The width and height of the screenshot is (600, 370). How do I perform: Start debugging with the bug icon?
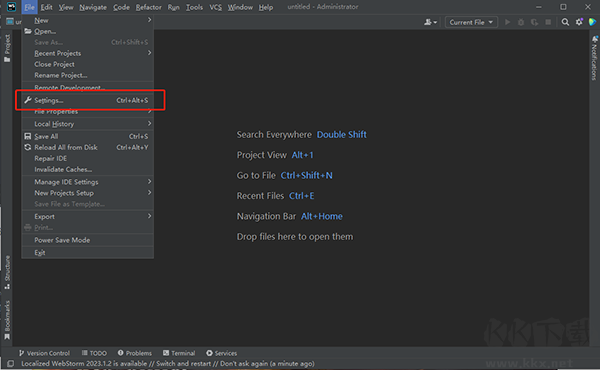tap(521, 22)
